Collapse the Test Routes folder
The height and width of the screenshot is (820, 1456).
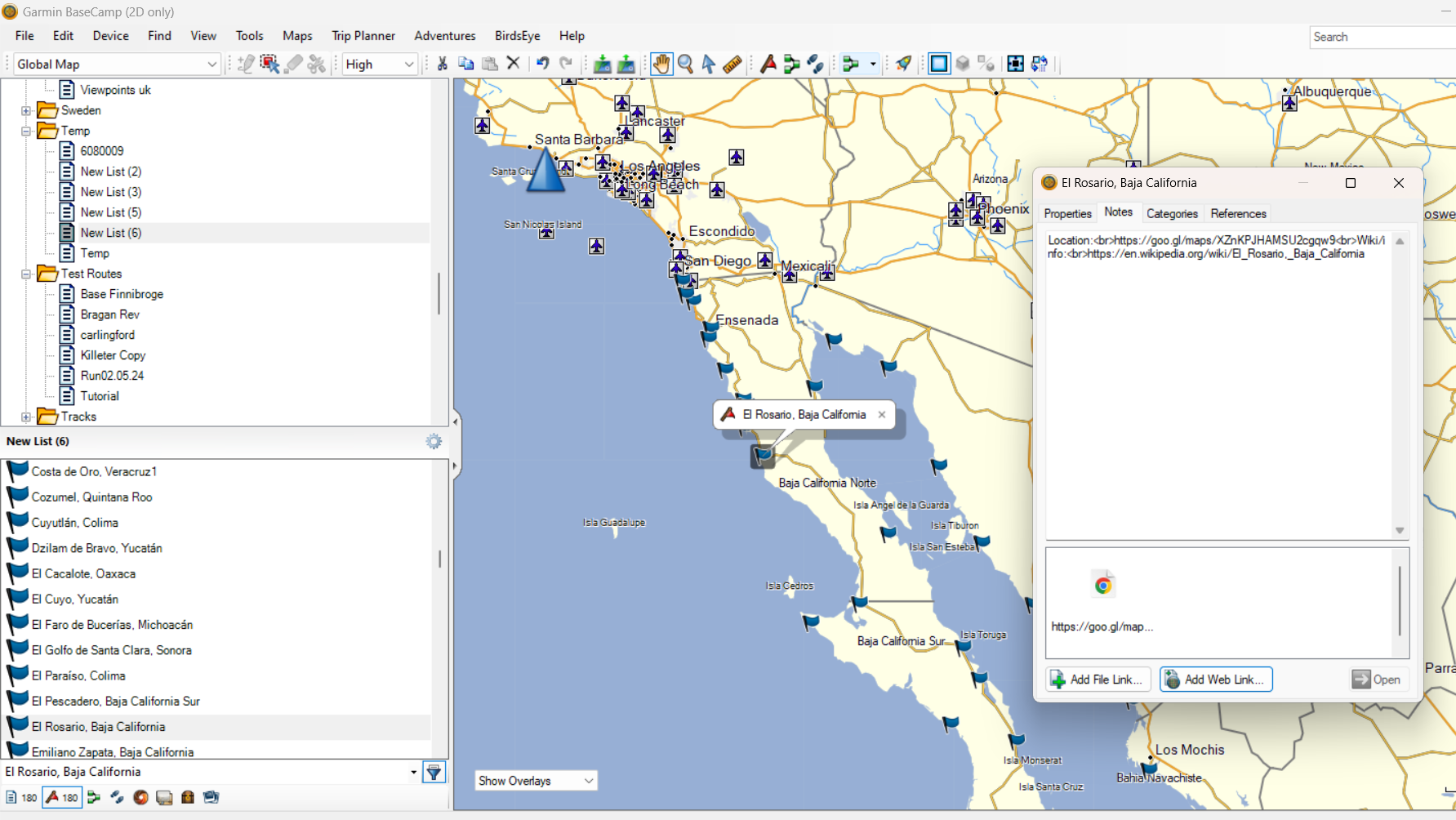click(x=26, y=274)
